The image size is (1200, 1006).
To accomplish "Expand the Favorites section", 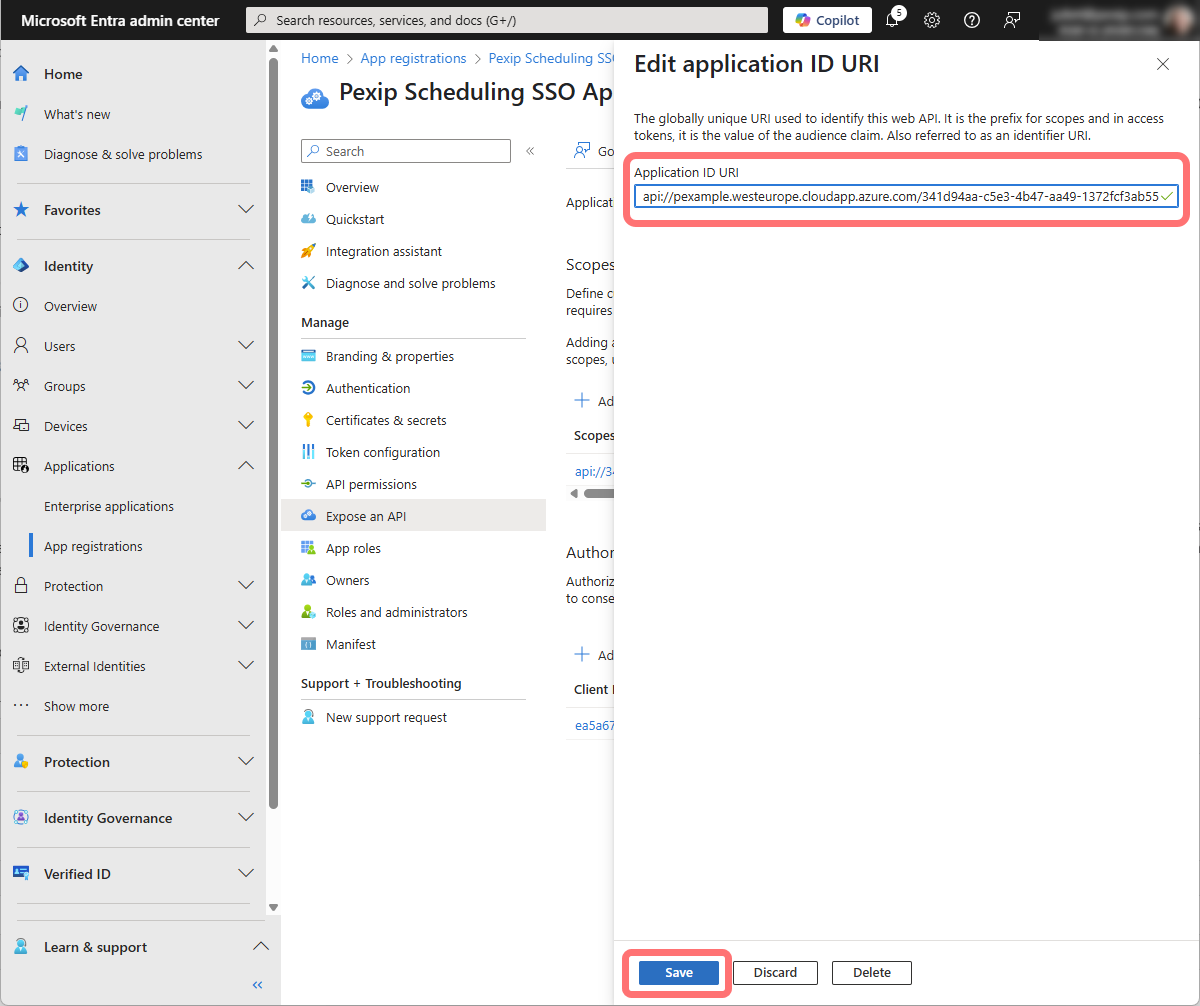I will (246, 210).
